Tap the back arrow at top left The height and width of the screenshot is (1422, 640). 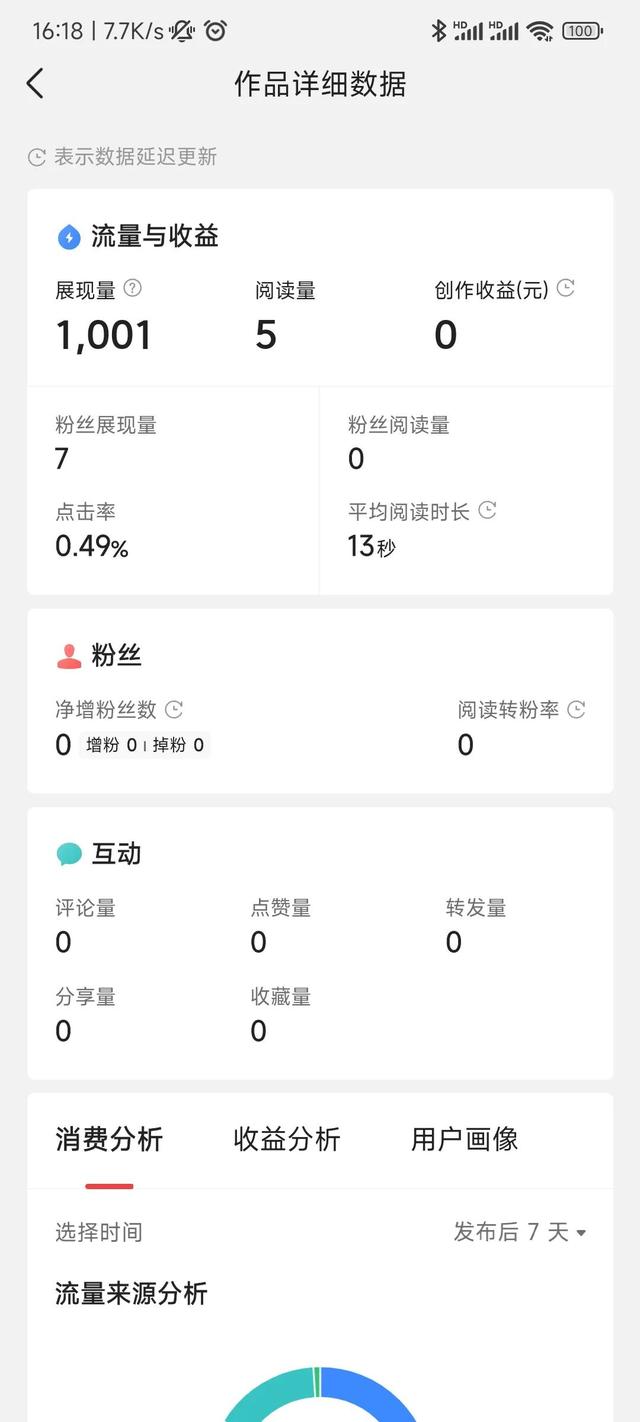click(x=35, y=84)
